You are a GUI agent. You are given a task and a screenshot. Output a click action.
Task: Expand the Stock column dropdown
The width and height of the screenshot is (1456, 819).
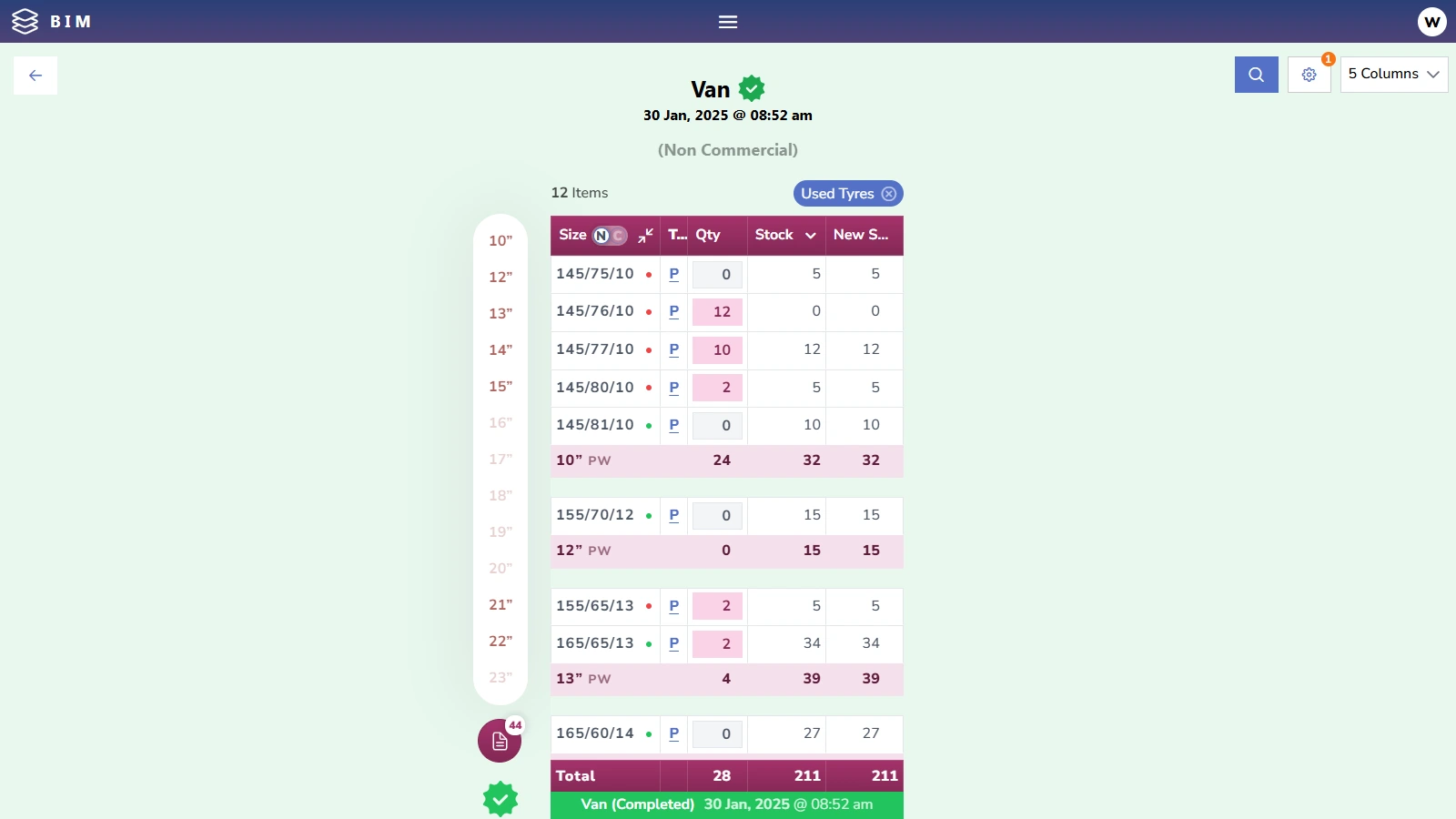coord(810,236)
